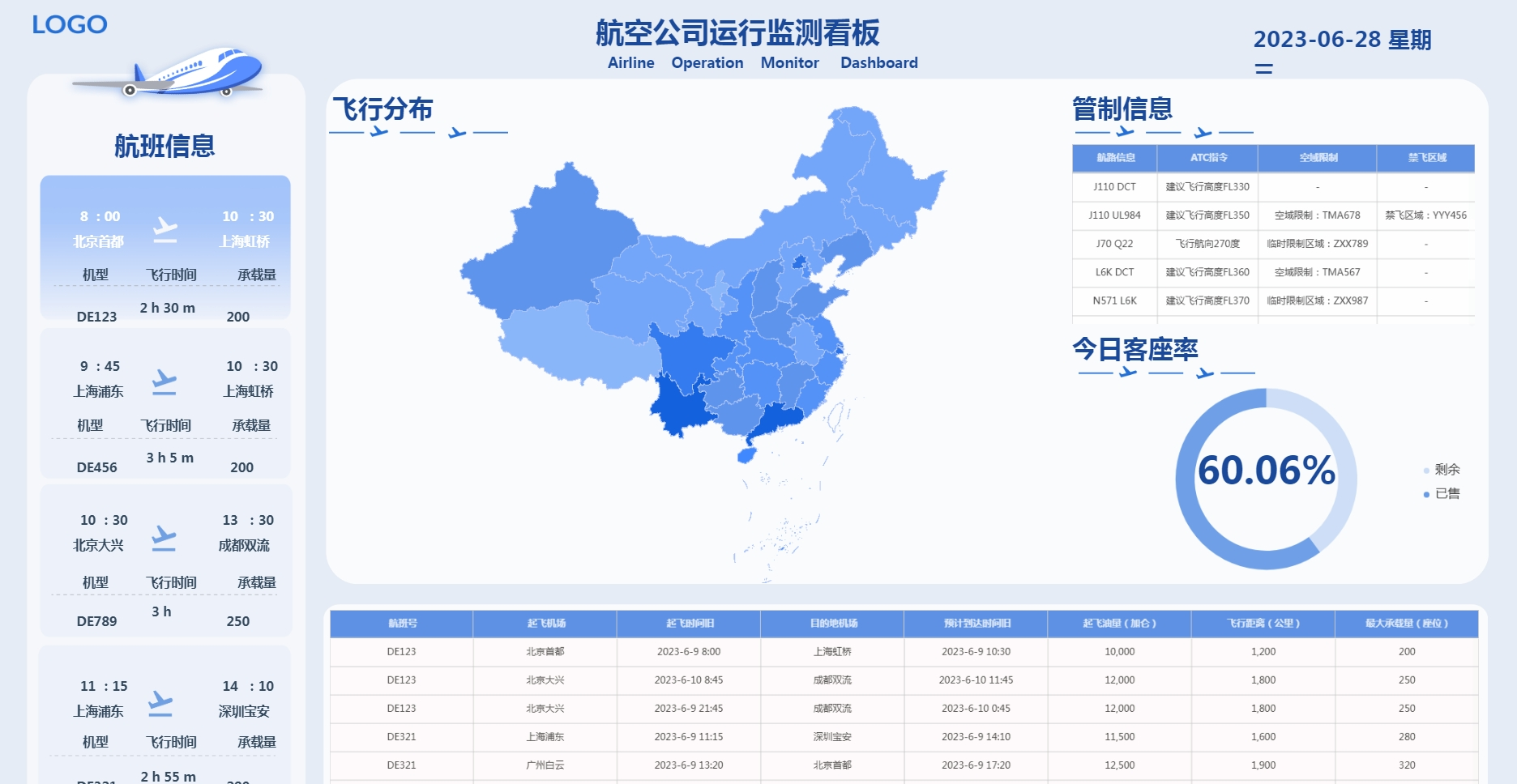Click the airplane illustration above 航班信息
1517x784 pixels.
pyautogui.click(x=170, y=72)
